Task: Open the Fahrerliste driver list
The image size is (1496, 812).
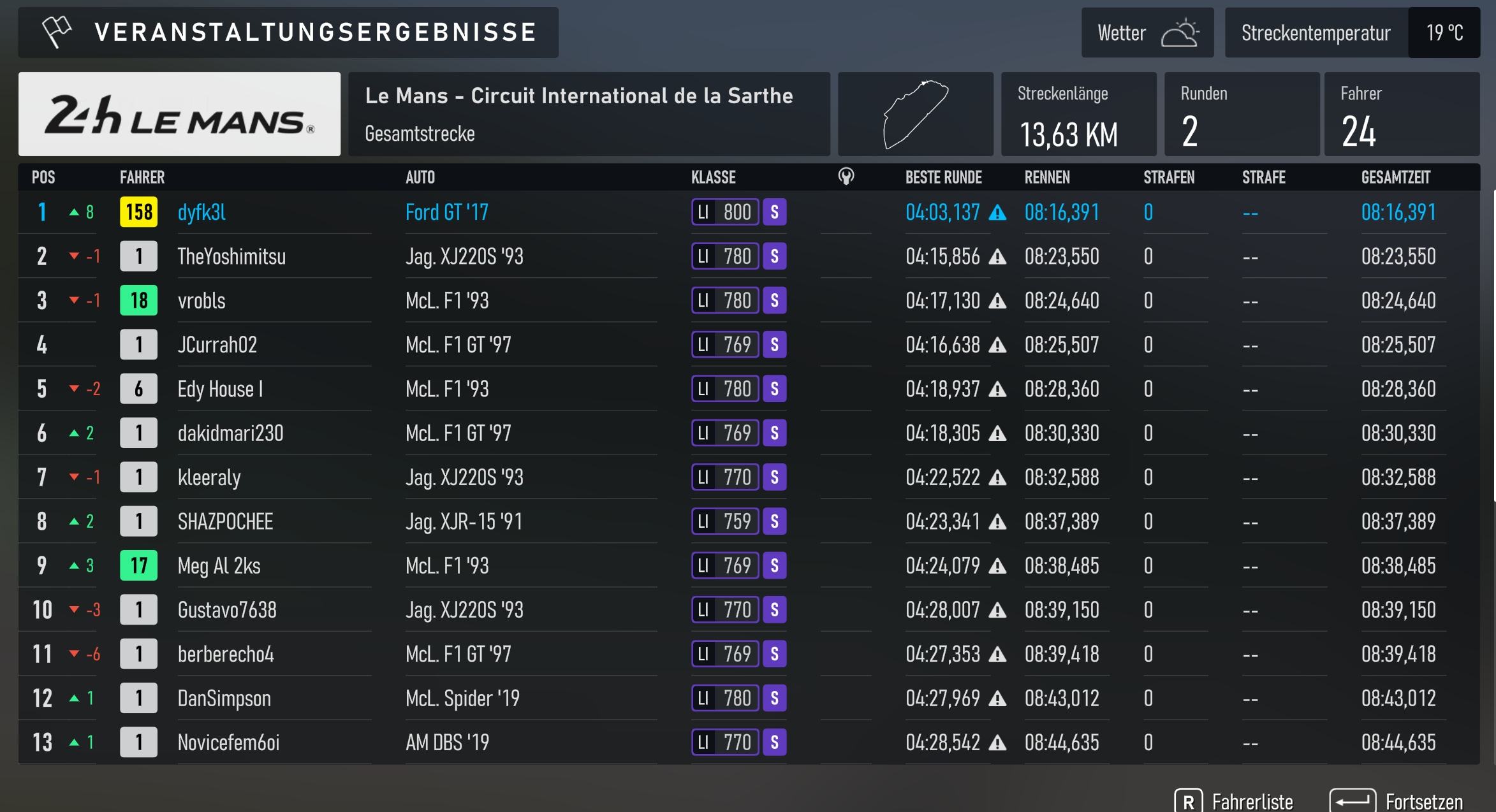Action: pyautogui.click(x=1233, y=801)
